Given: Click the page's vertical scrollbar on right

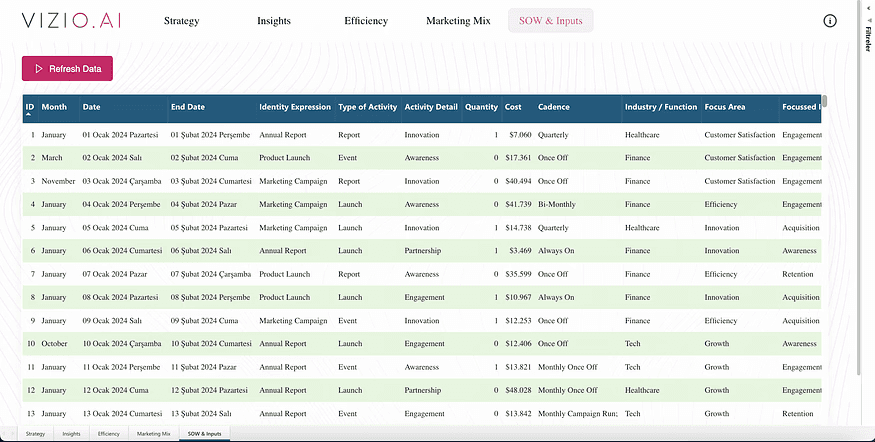Looking at the screenshot, I should coord(859,187).
